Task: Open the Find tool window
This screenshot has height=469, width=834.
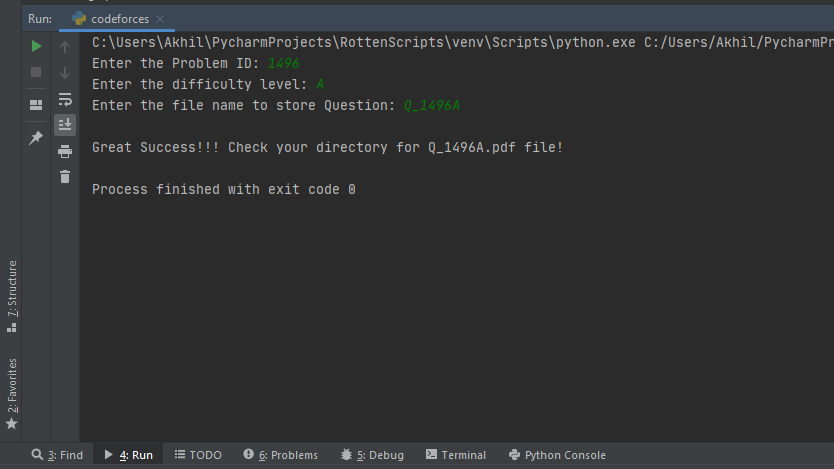Action: click(x=57, y=455)
